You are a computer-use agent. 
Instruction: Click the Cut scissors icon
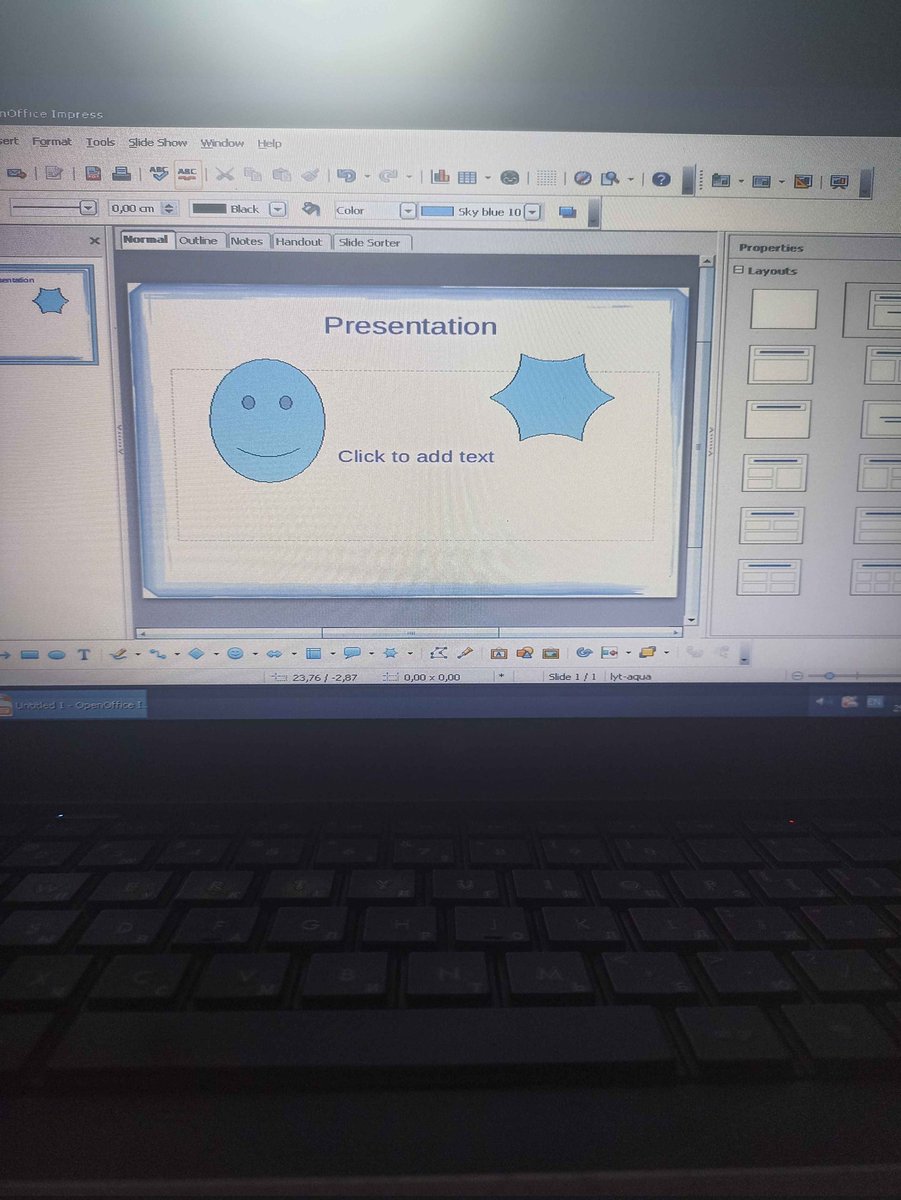(225, 176)
